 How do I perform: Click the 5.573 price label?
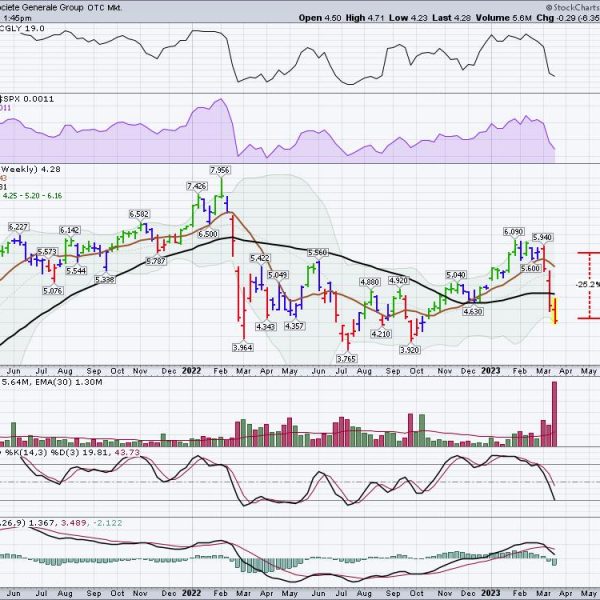pos(47,252)
